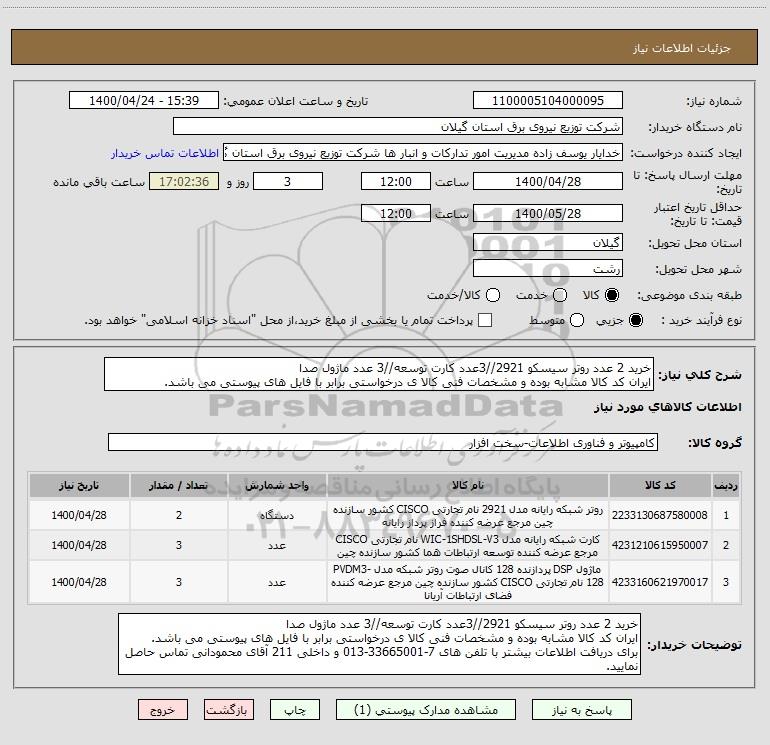
Task: Click the price validity time 12:00 field
Action: pos(396,214)
